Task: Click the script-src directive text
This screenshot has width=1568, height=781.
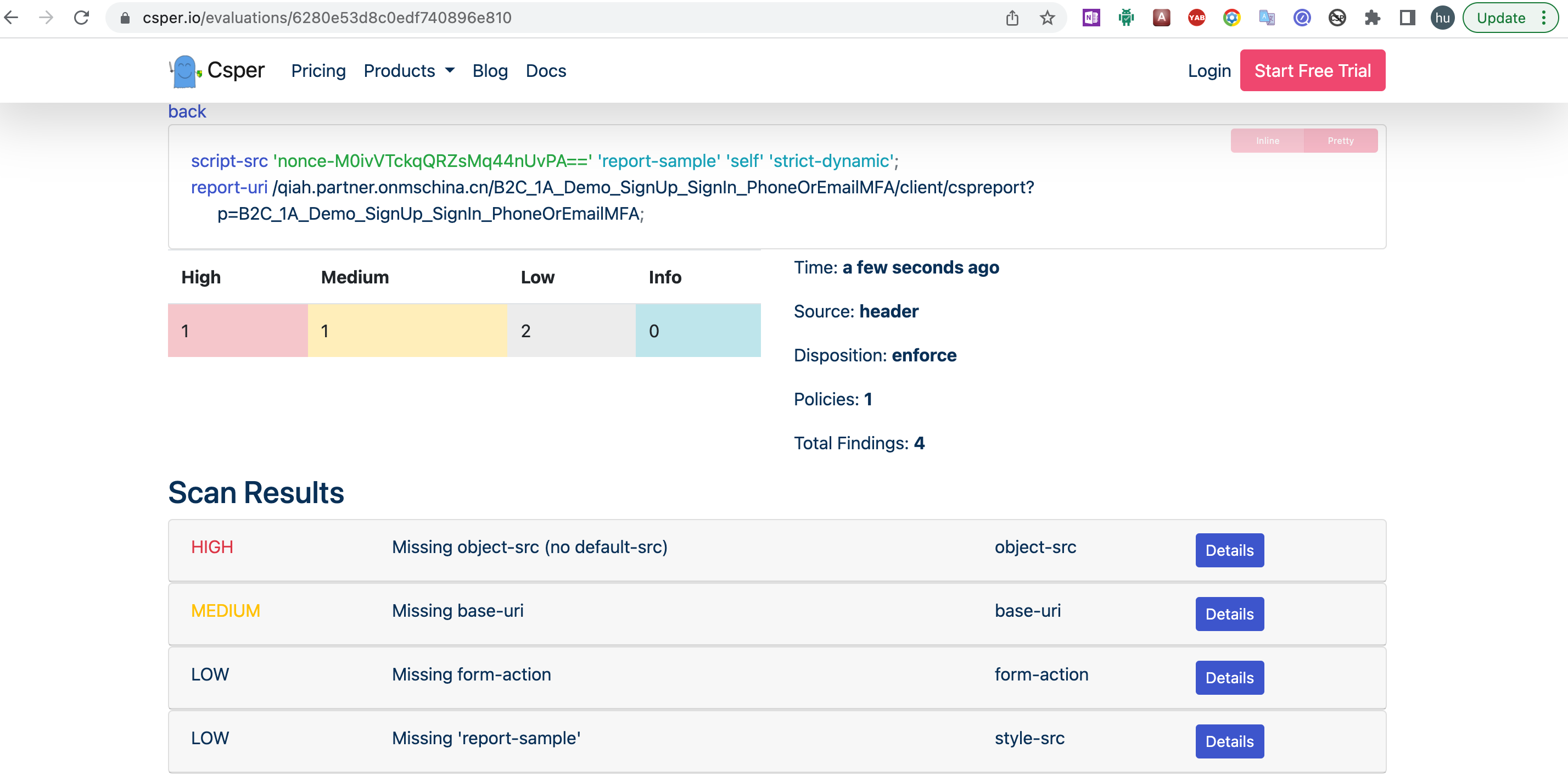Action: (229, 161)
